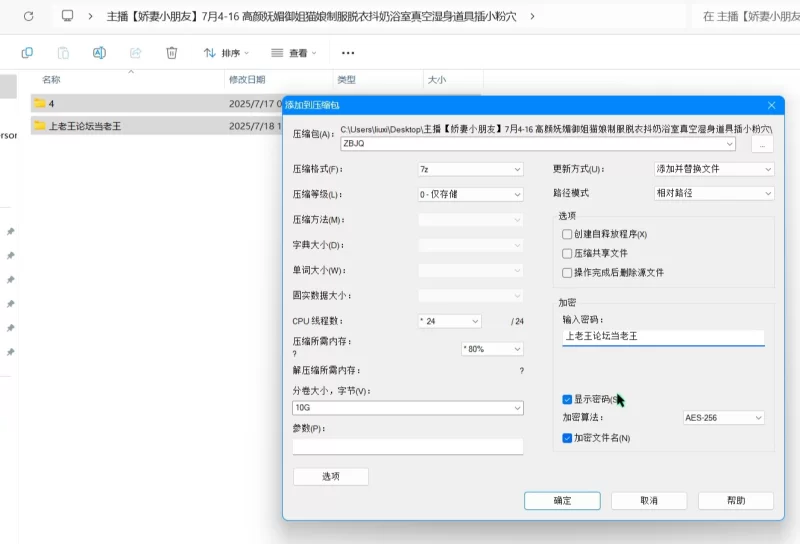Click the modified date of 上老王论坛当老王 folder
Viewport: 800px width, 544px height.
pyautogui.click(x=255, y=126)
